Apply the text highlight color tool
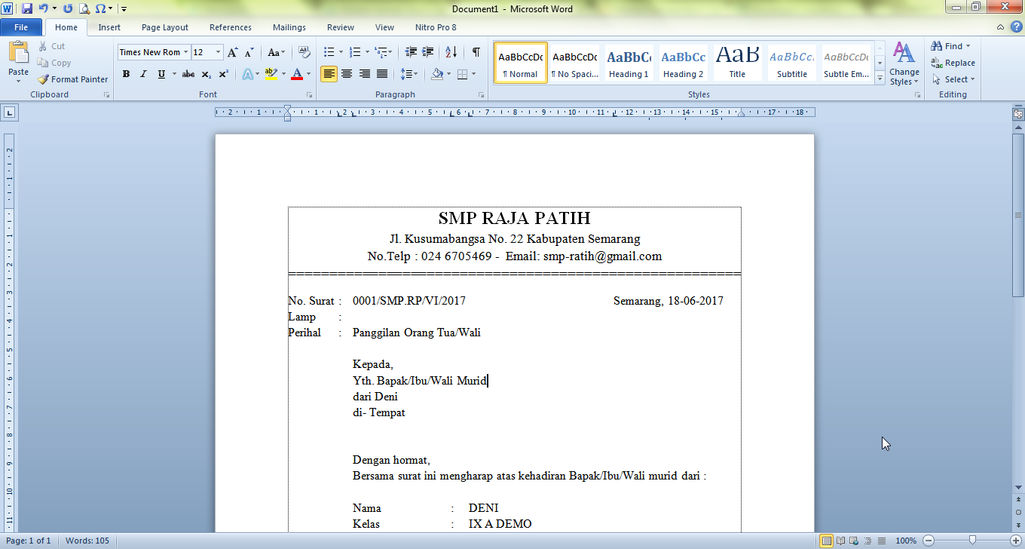Screen dimensions: 1025x549 pos(271,74)
